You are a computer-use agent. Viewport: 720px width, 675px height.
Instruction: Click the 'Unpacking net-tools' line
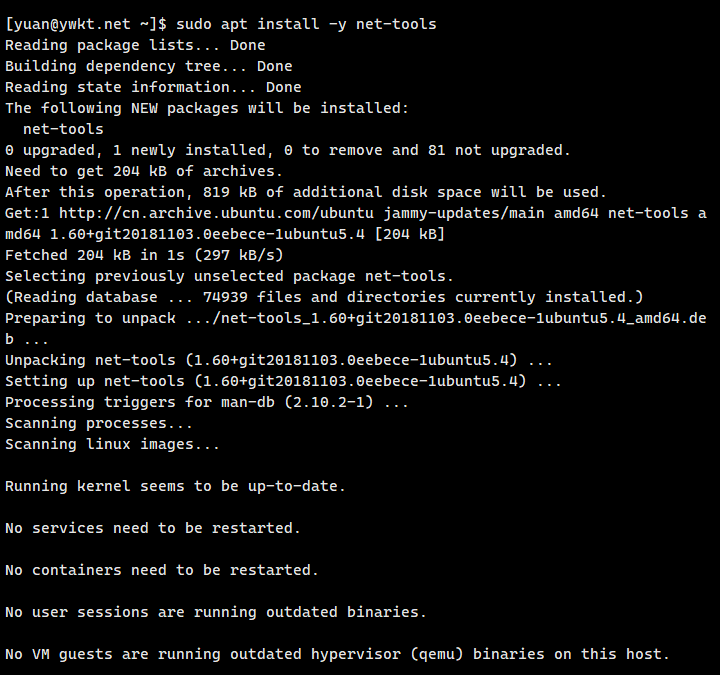click(279, 360)
